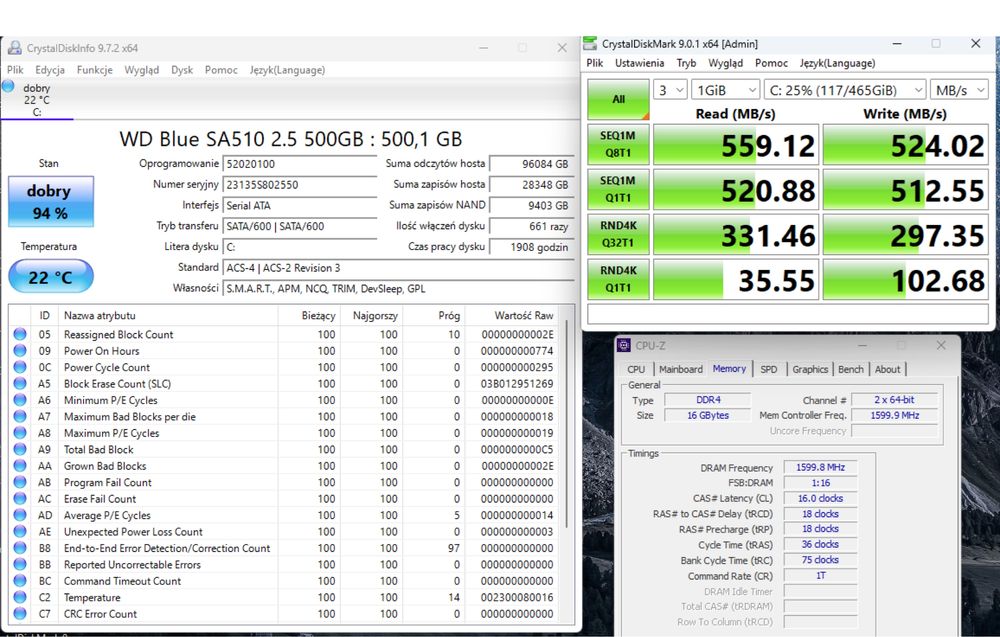1000x637 pixels.
Task: Click the Suma zapisów hosta 28348 GB value
Action: [x=531, y=184]
